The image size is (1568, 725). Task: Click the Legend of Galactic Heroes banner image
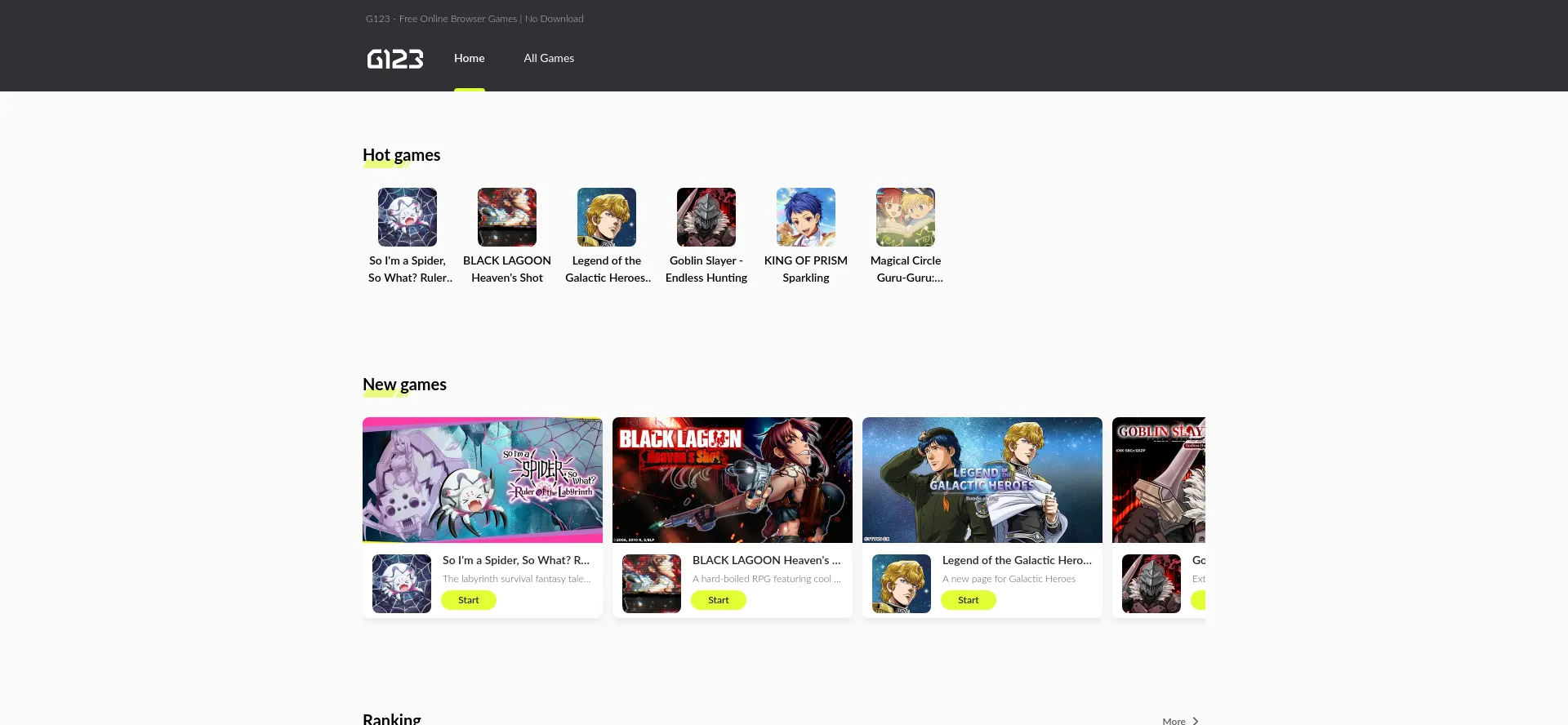pos(982,480)
